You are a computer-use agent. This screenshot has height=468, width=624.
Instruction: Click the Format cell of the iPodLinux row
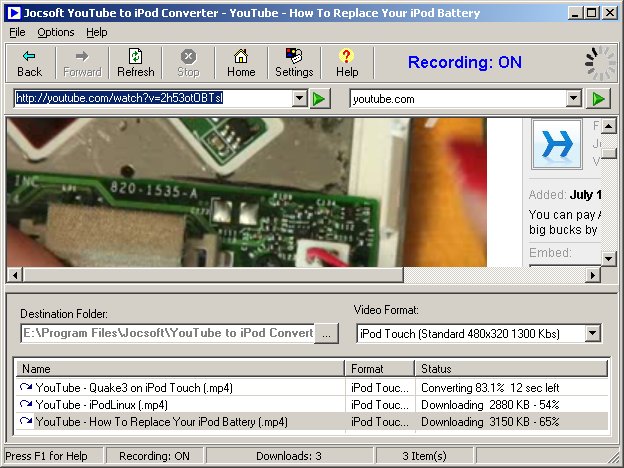click(x=380, y=404)
